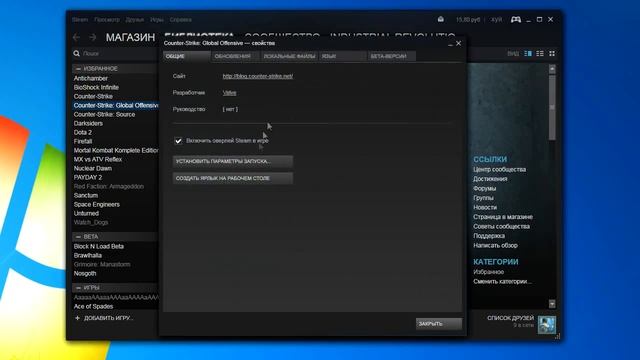This screenshot has width=640, height=360.
Task: Go back with the left navigation arrow
Action: tap(76, 37)
